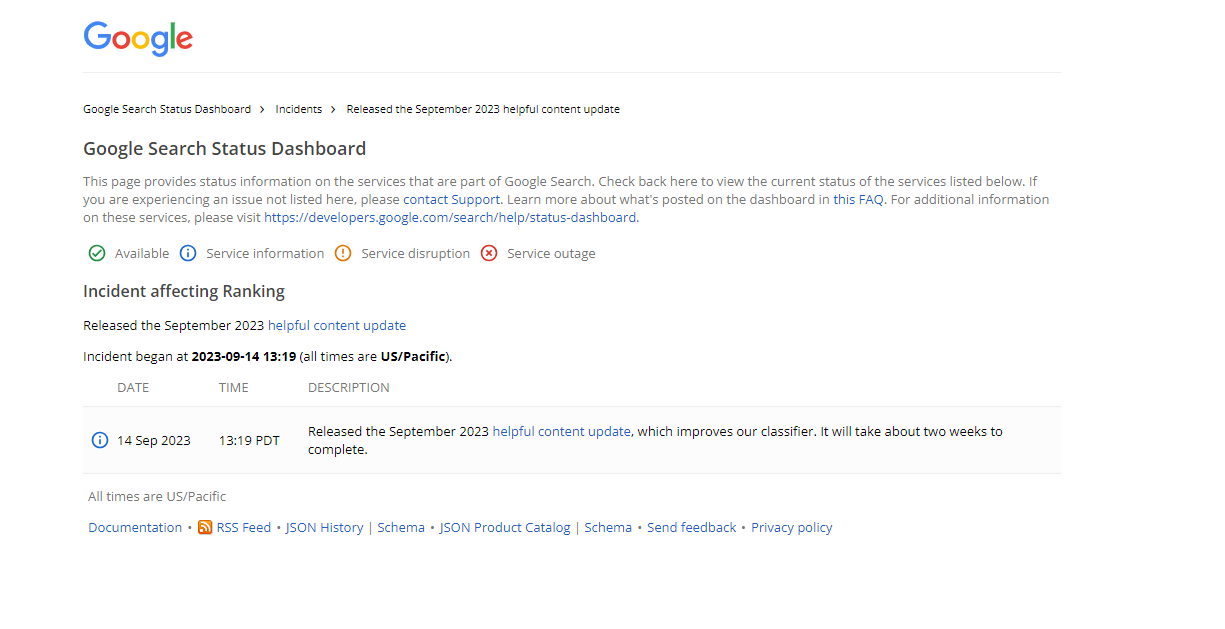This screenshot has width=1225, height=629.
Task: Open the Schema link after JSON History
Action: pyautogui.click(x=401, y=527)
